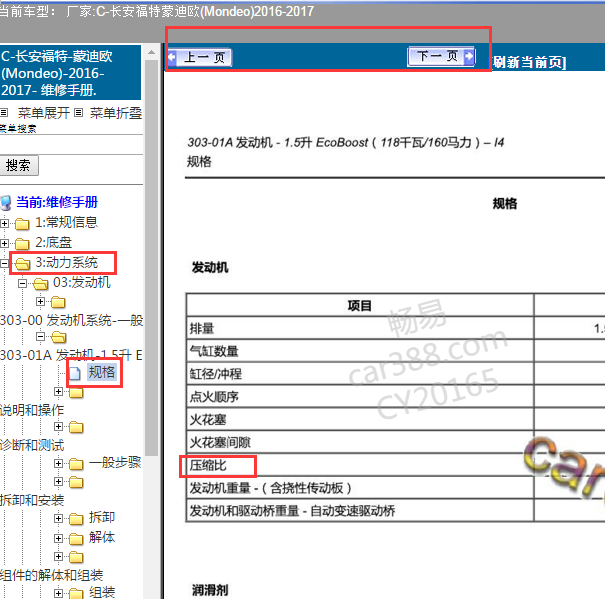Image resolution: width=605 pixels, height=599 pixels.
Task: Expand the 拆卸 folder node
Action: (x=58, y=518)
